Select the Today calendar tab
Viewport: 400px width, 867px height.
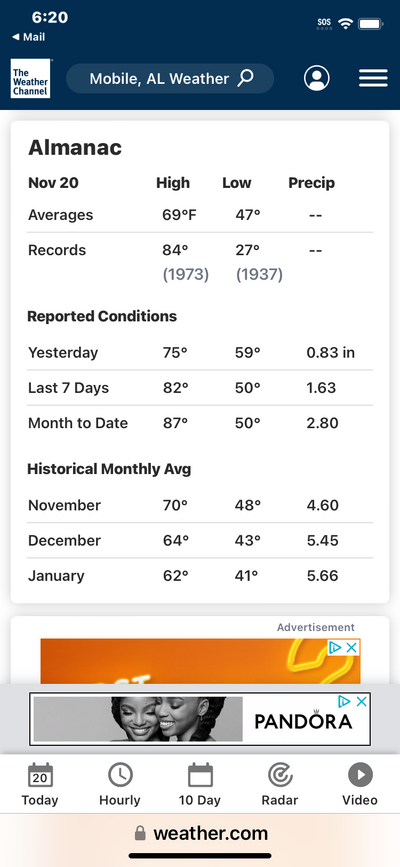coord(40,784)
